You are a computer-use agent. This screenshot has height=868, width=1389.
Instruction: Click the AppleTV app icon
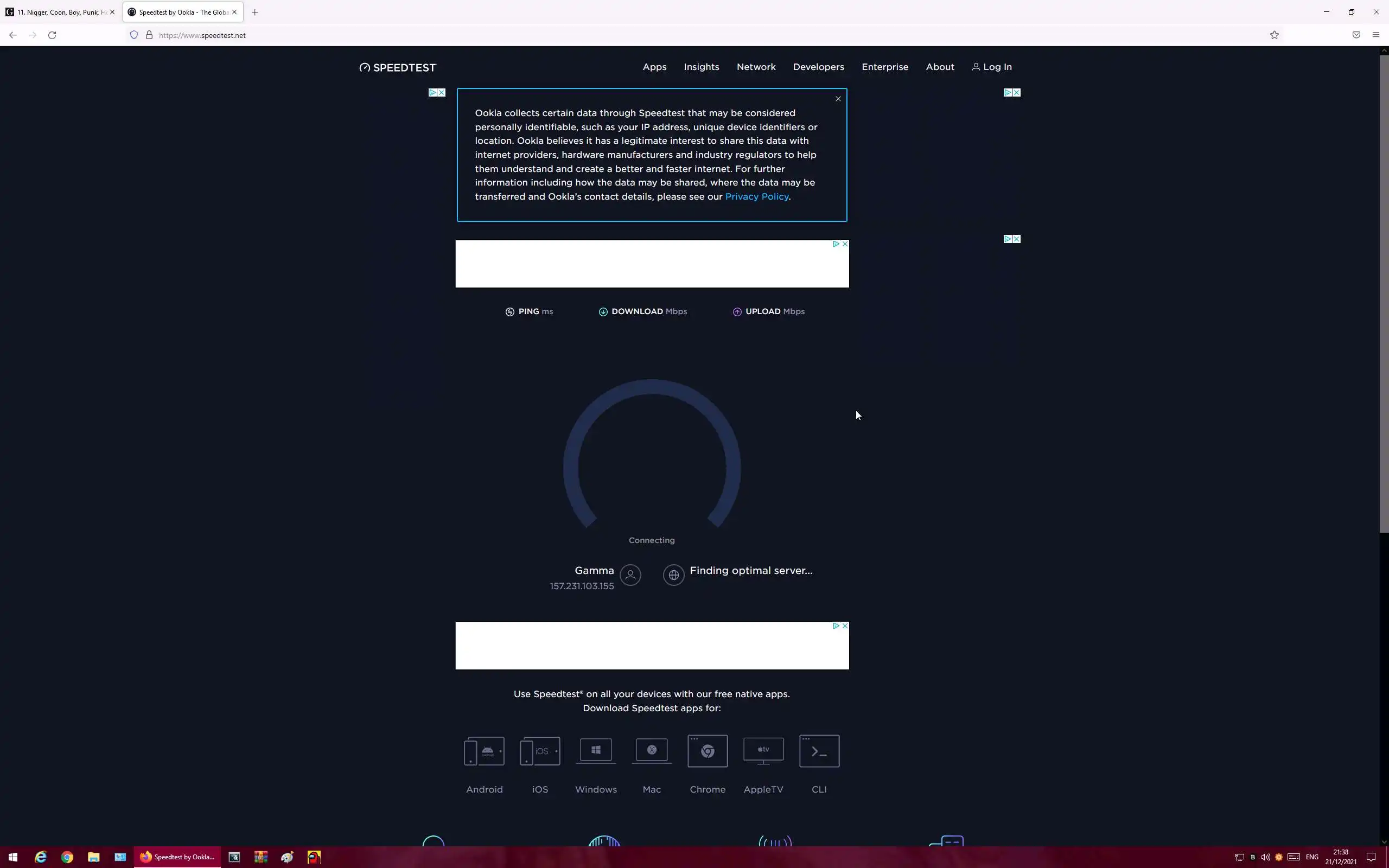[x=763, y=751]
